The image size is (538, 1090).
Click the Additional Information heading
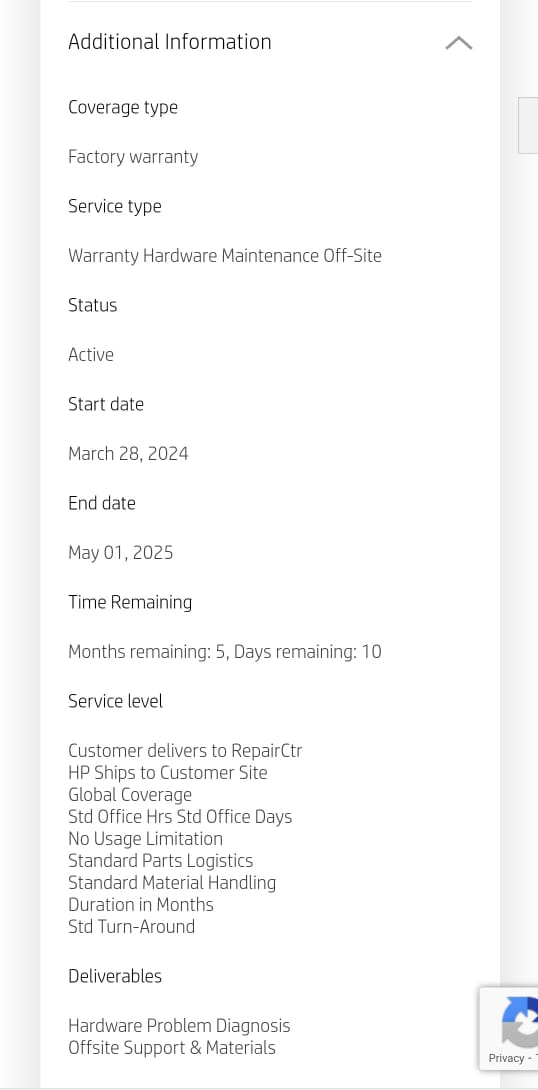(170, 42)
